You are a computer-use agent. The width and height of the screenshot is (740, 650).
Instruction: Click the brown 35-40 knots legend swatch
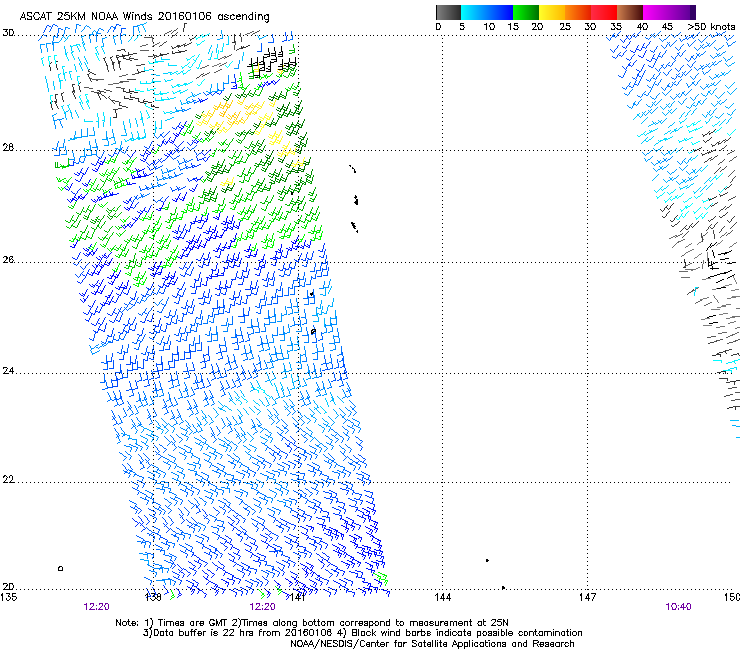click(x=630, y=12)
